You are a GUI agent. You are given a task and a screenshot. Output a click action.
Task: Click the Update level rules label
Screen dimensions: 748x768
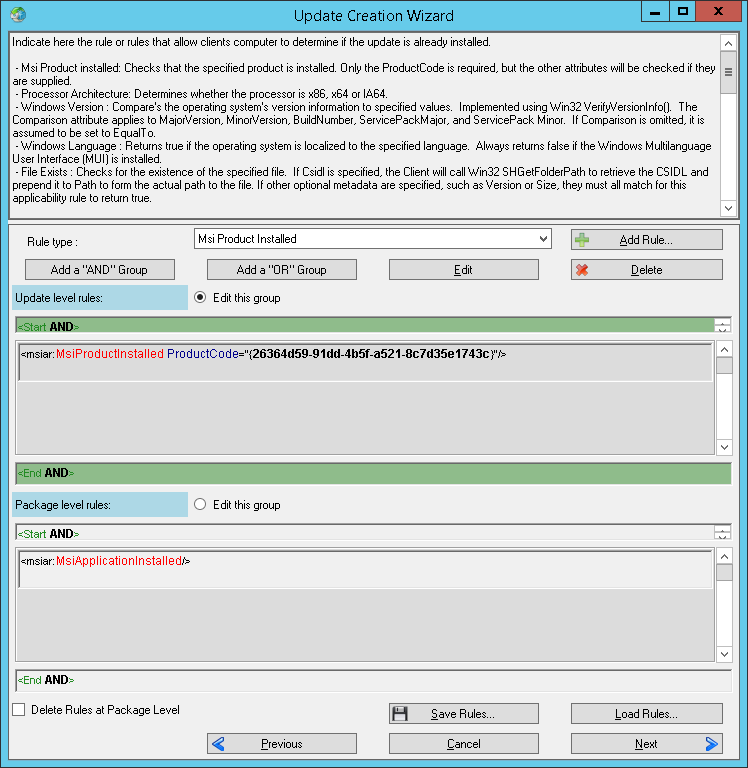pos(100,298)
